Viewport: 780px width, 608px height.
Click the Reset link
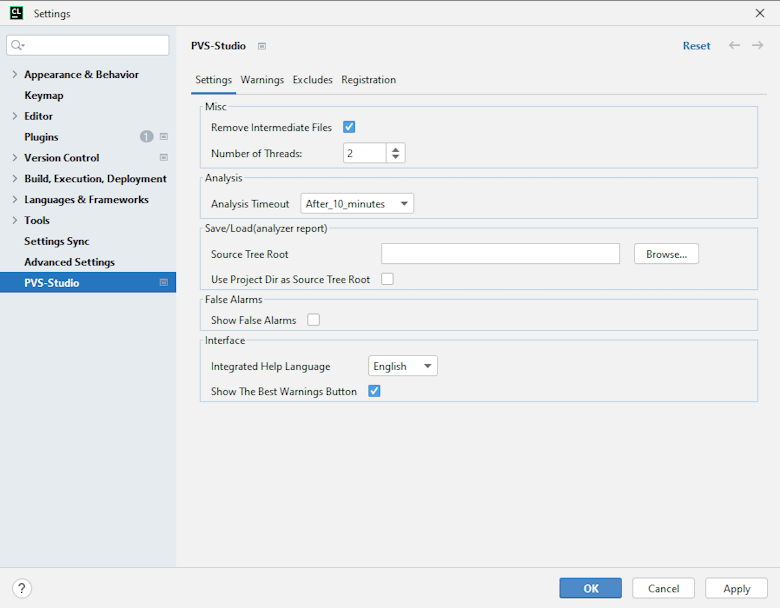click(696, 46)
